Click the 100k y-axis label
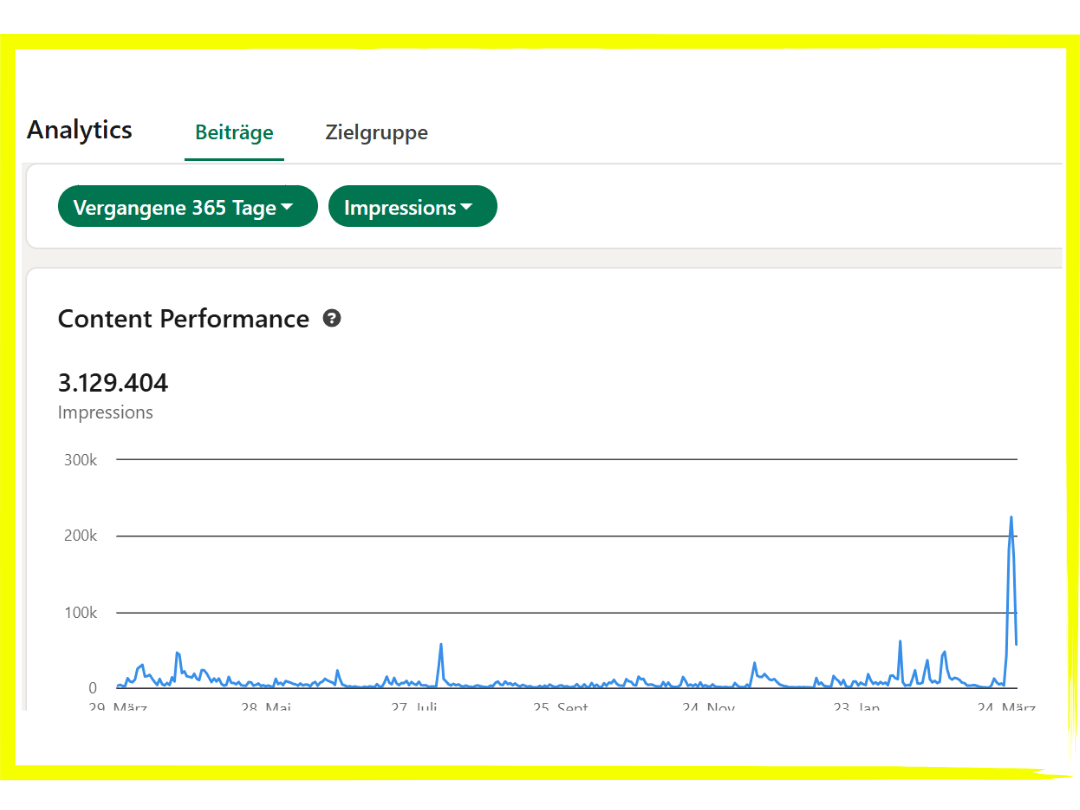This screenshot has height=810, width=1080. click(x=80, y=612)
